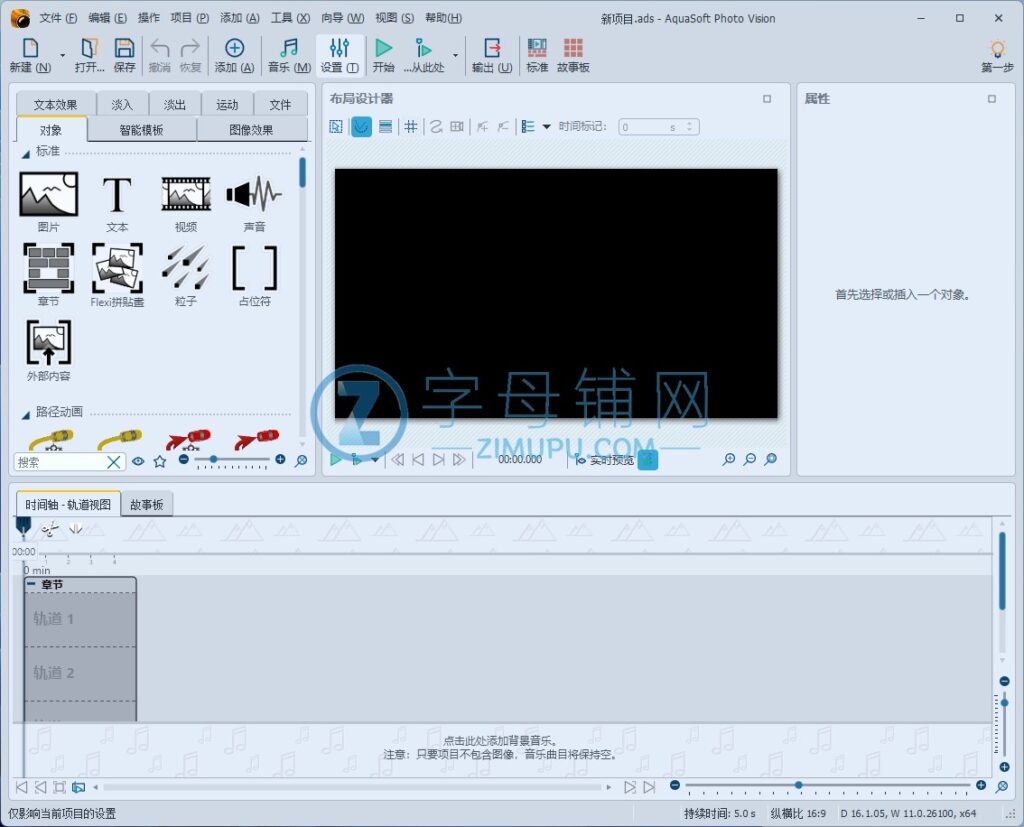1024x827 pixels.
Task: Switch to the 文本效果 tab
Action: [56, 105]
